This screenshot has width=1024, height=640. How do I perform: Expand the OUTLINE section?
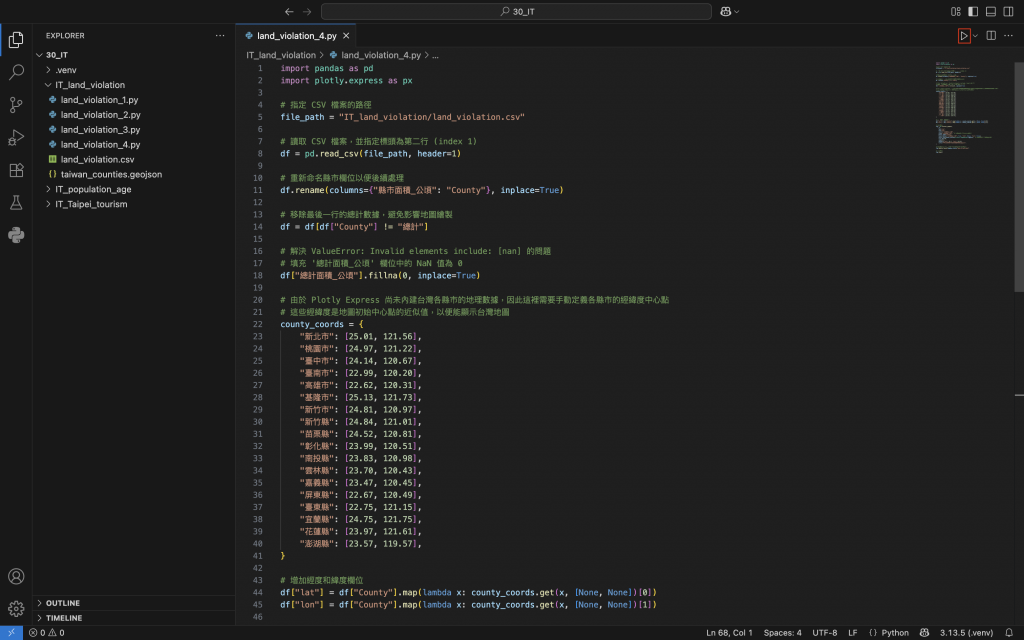click(x=62, y=603)
